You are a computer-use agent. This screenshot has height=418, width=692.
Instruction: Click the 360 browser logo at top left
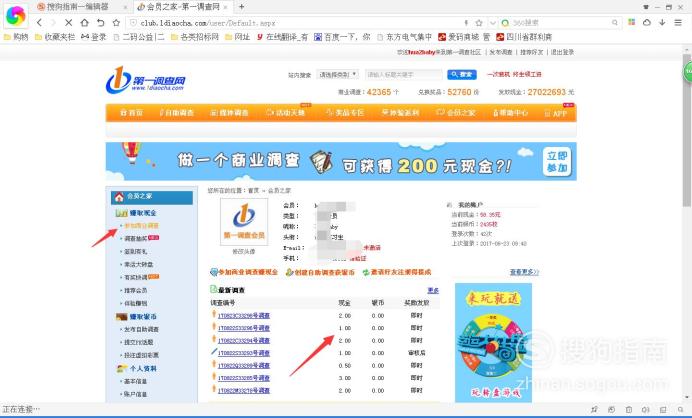coord(15,15)
